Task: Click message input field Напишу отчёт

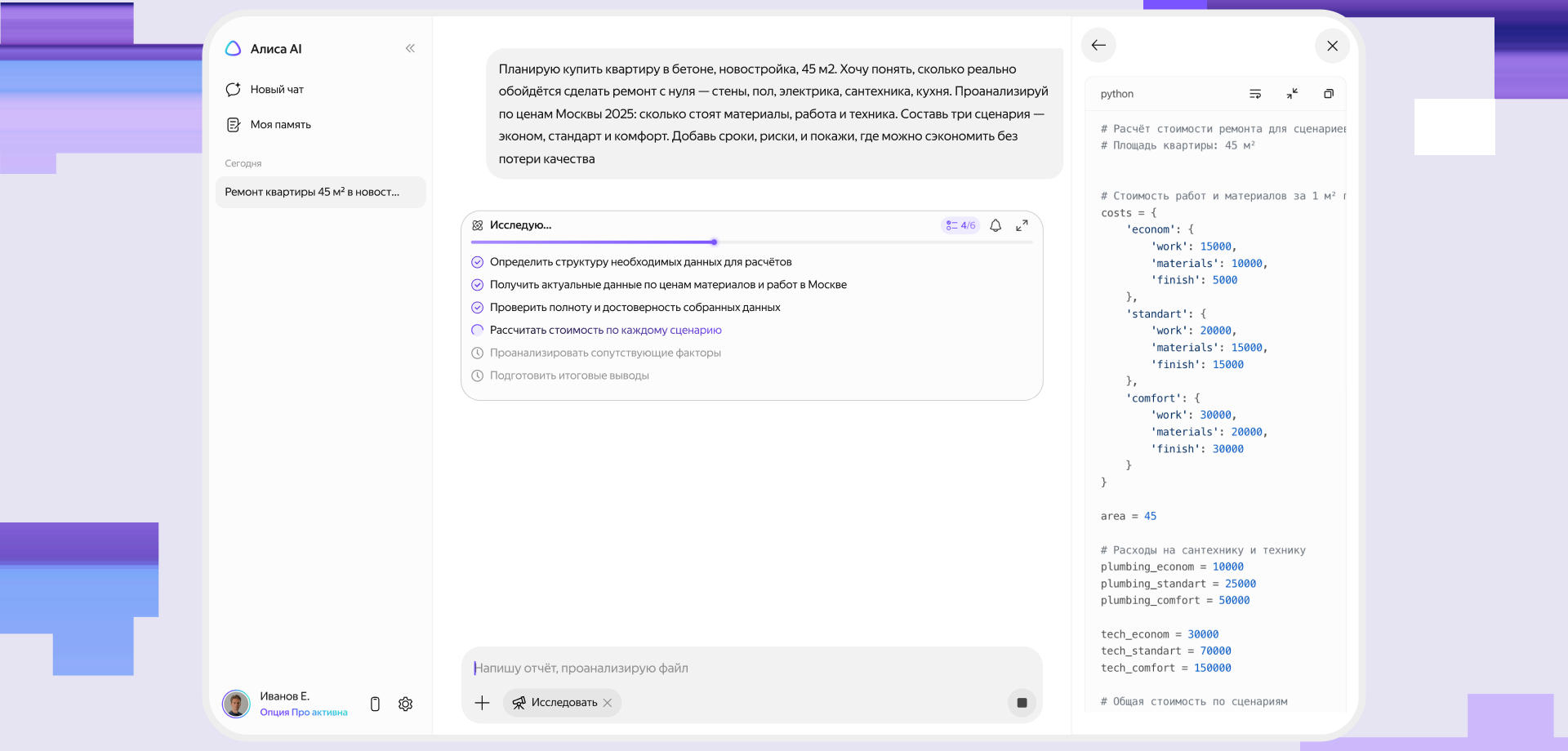Action: click(735, 669)
